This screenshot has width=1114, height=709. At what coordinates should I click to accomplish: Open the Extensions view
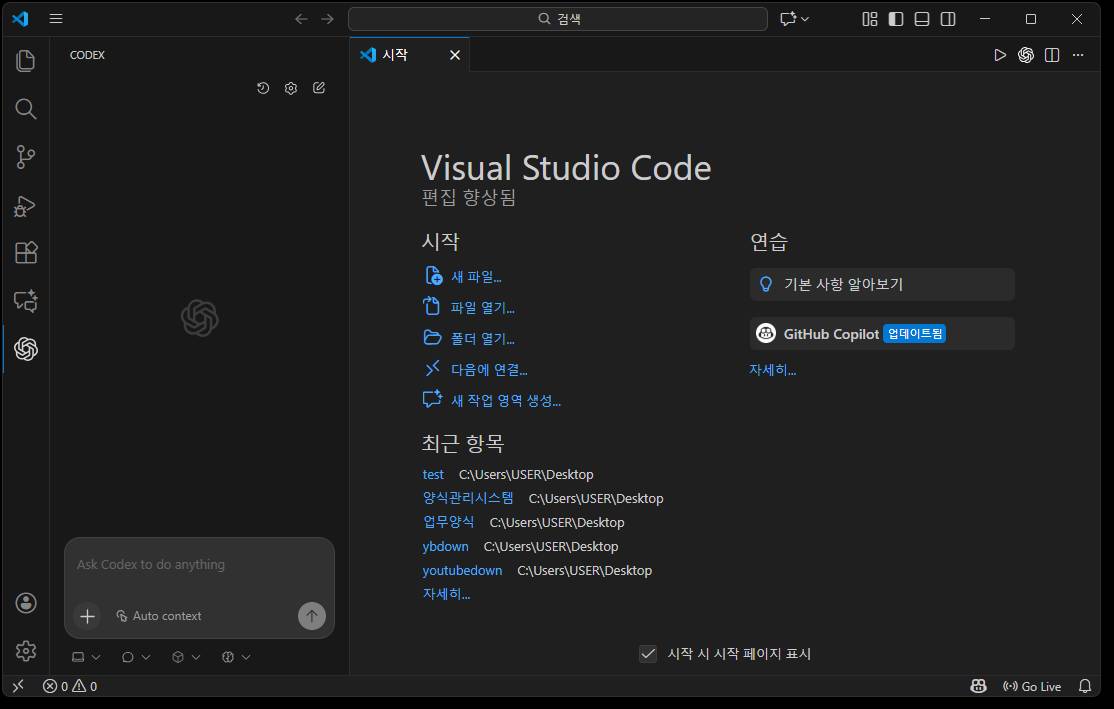[25, 253]
